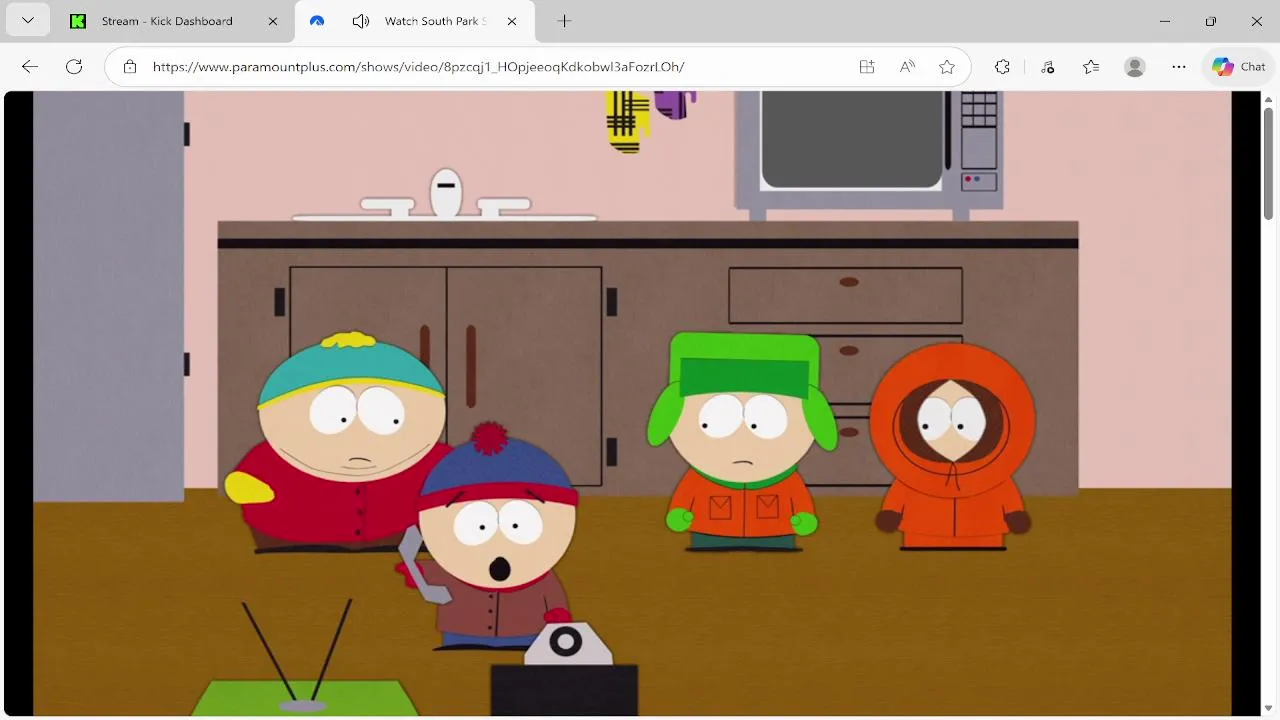
Task: Minimize the browser window
Action: (x=1165, y=21)
